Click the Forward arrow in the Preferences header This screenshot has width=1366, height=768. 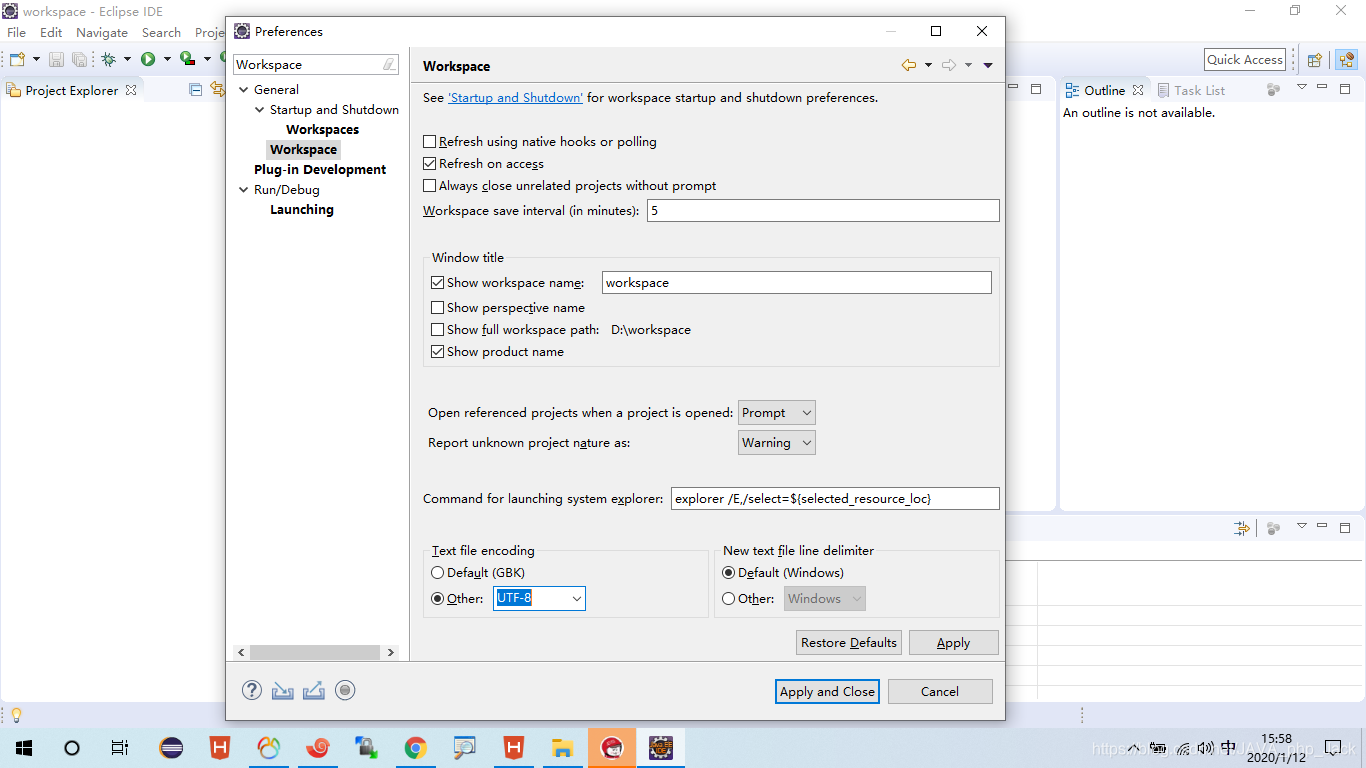949,65
